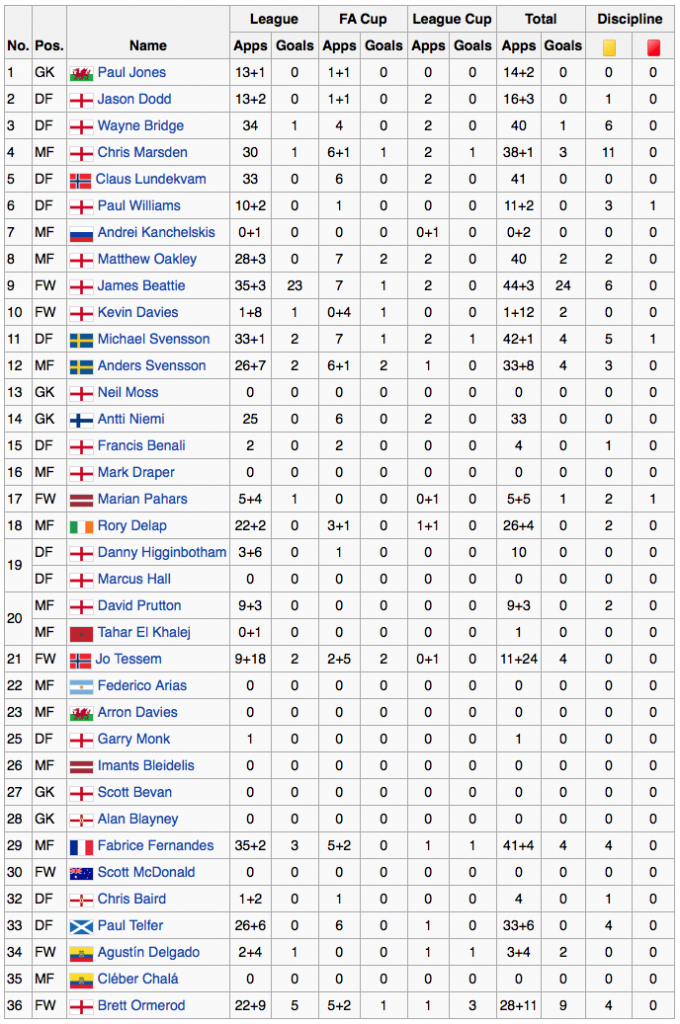Screen dimensions: 680x1024
Task: Open Marian Pahars player link
Action: [x=142, y=499]
